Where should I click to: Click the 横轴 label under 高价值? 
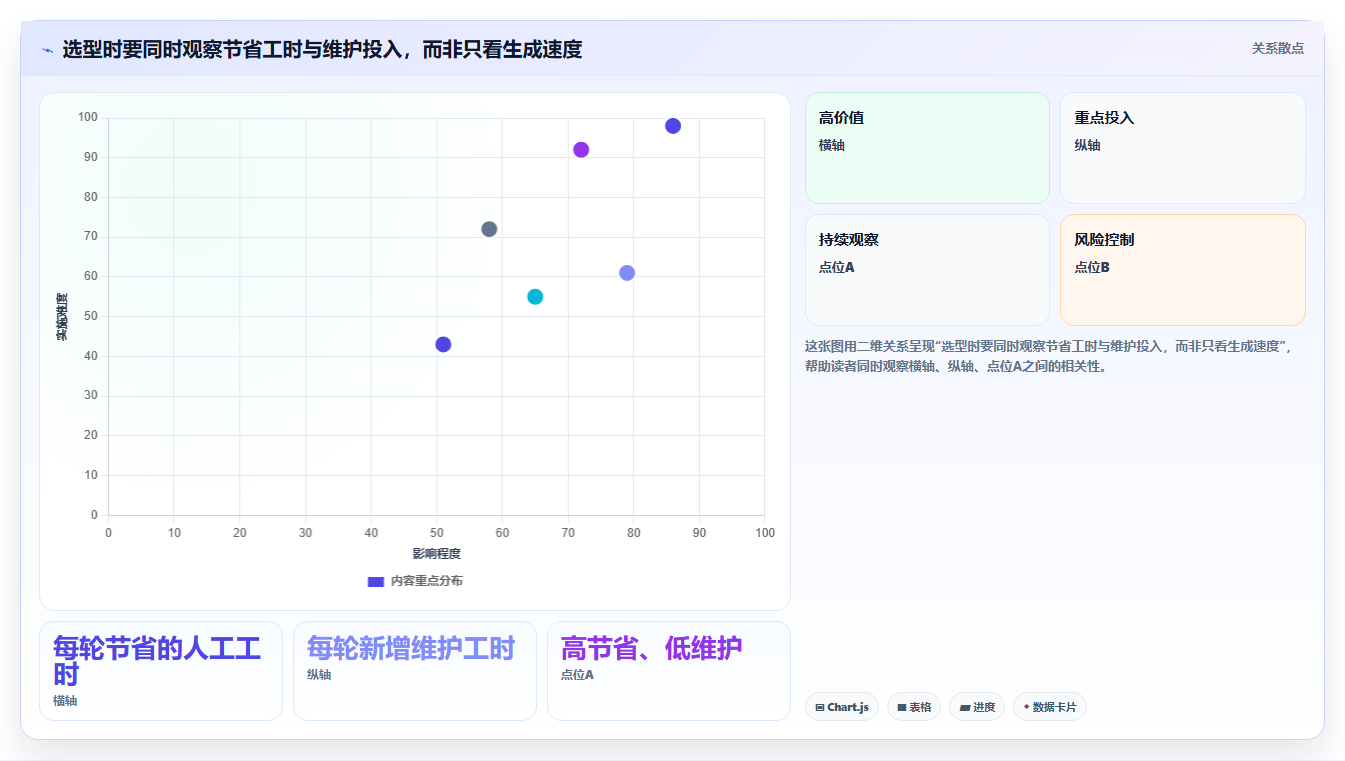(x=832, y=145)
